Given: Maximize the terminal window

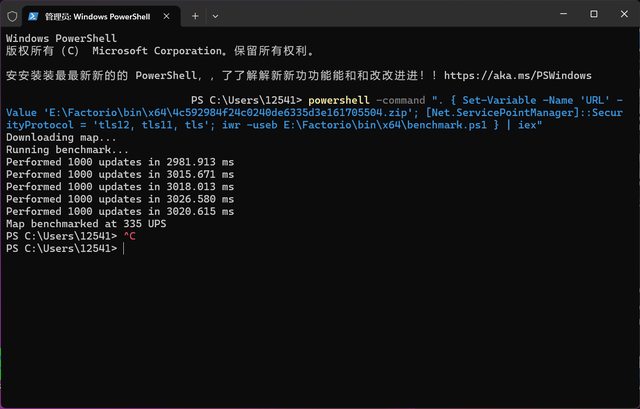Looking at the screenshot, I should pyautogui.click(x=593, y=15).
